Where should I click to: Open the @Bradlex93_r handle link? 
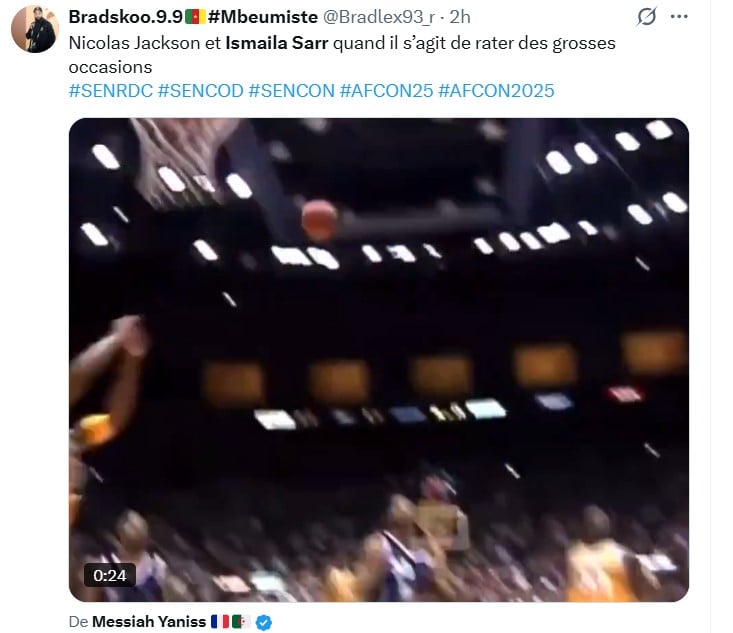(379, 17)
